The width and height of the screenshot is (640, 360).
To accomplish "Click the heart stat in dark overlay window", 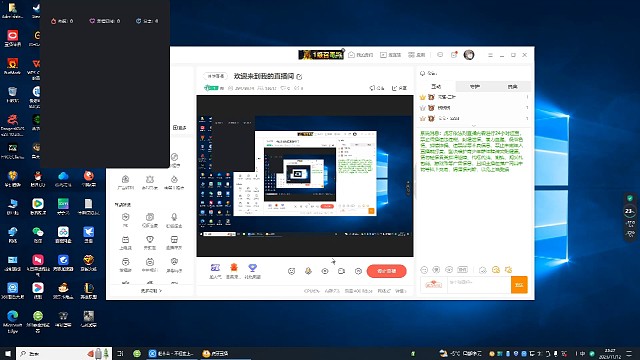I will [105, 21].
